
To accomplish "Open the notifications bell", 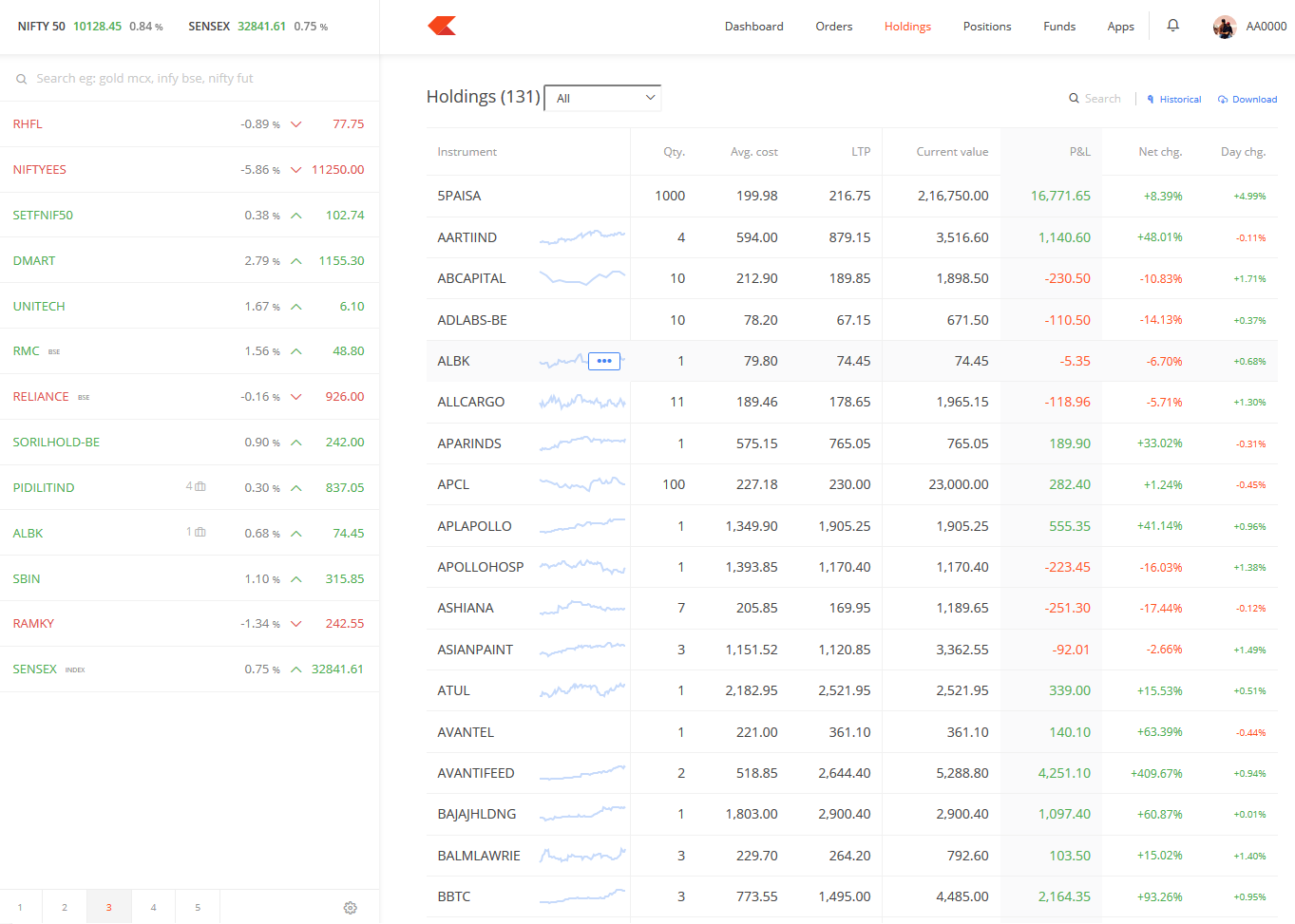I will tap(1173, 26).
